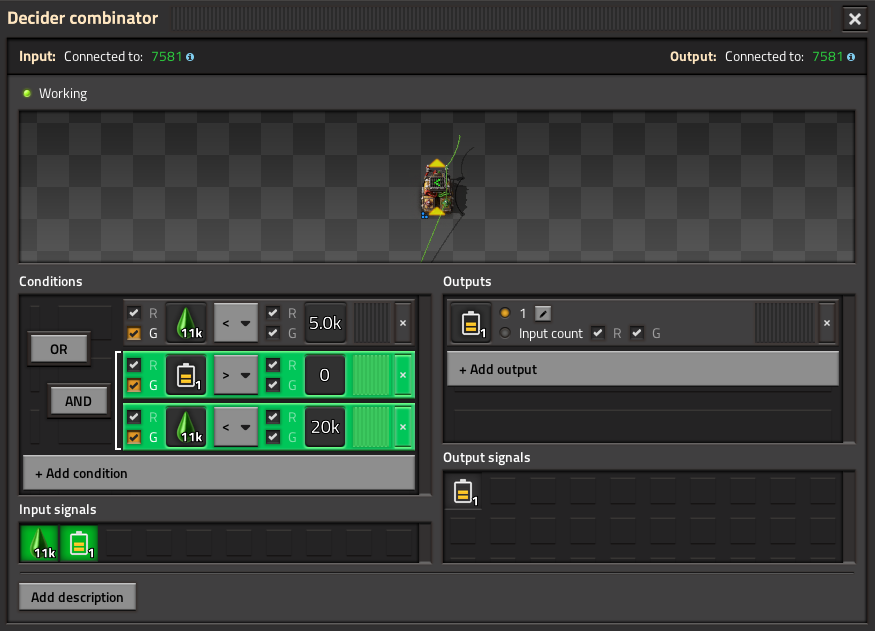This screenshot has width=875, height=631.
Task: Click the signal icon in the < 20k condition
Action: (186, 427)
